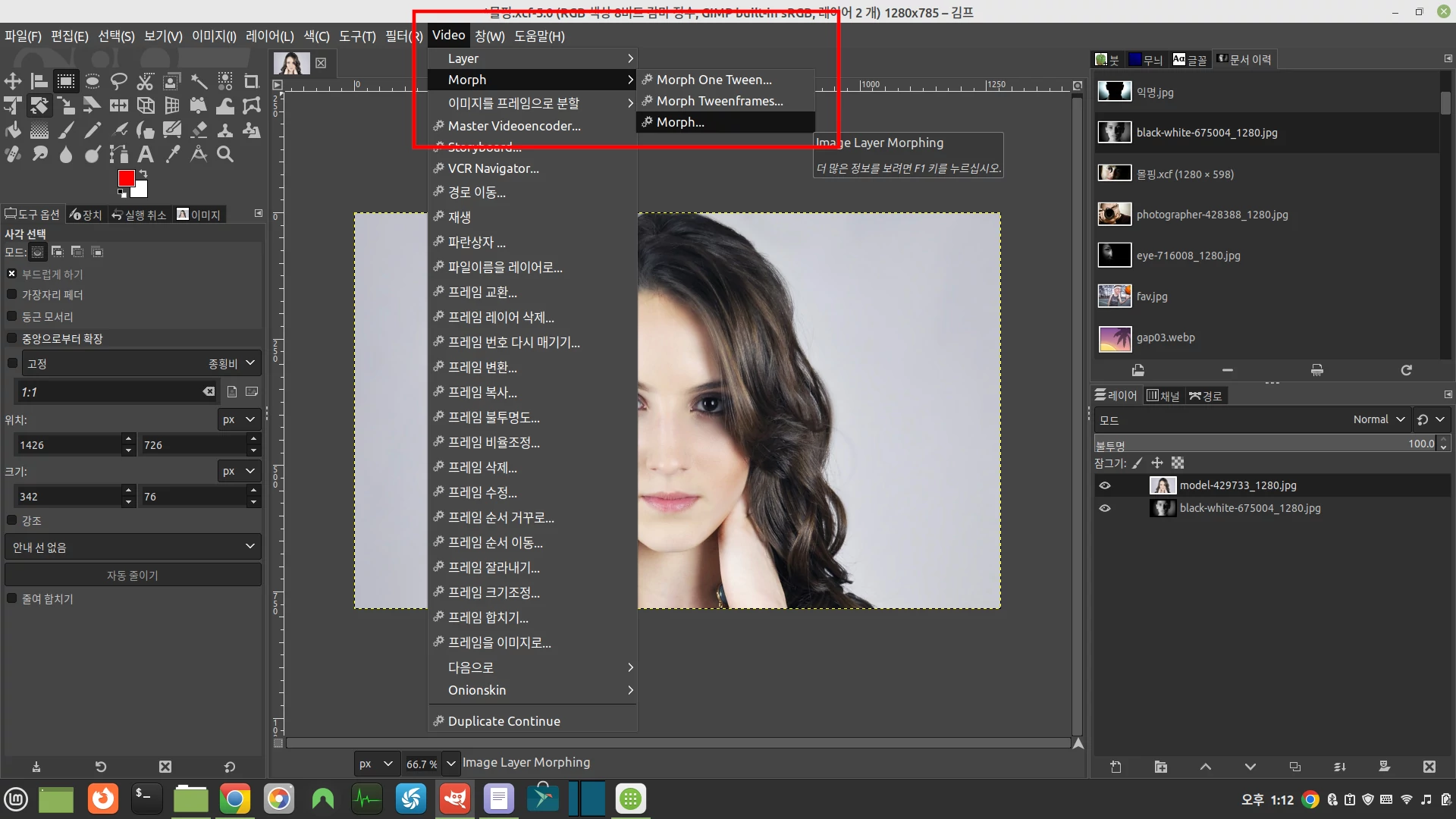The height and width of the screenshot is (819, 1456).
Task: Click the new layer icon in Layers panel
Action: coord(1116,767)
